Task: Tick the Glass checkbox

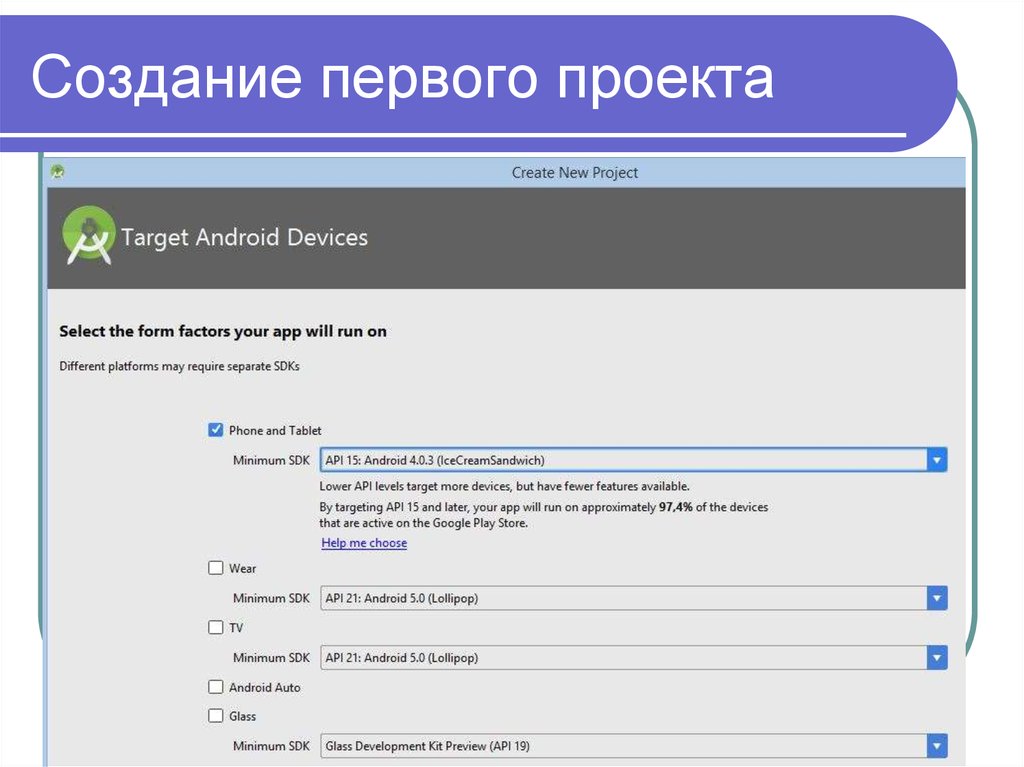Action: [216, 715]
